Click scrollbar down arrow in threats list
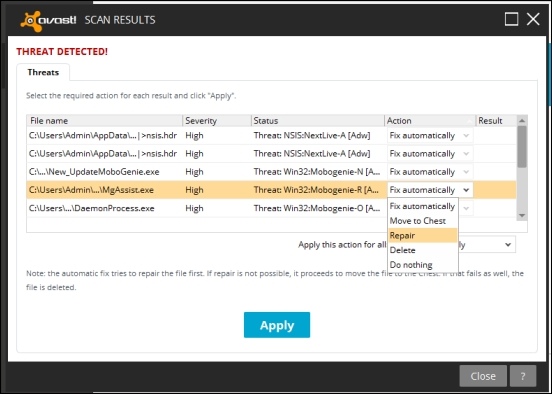Screen dimensions: 552x394 [x=522, y=215]
